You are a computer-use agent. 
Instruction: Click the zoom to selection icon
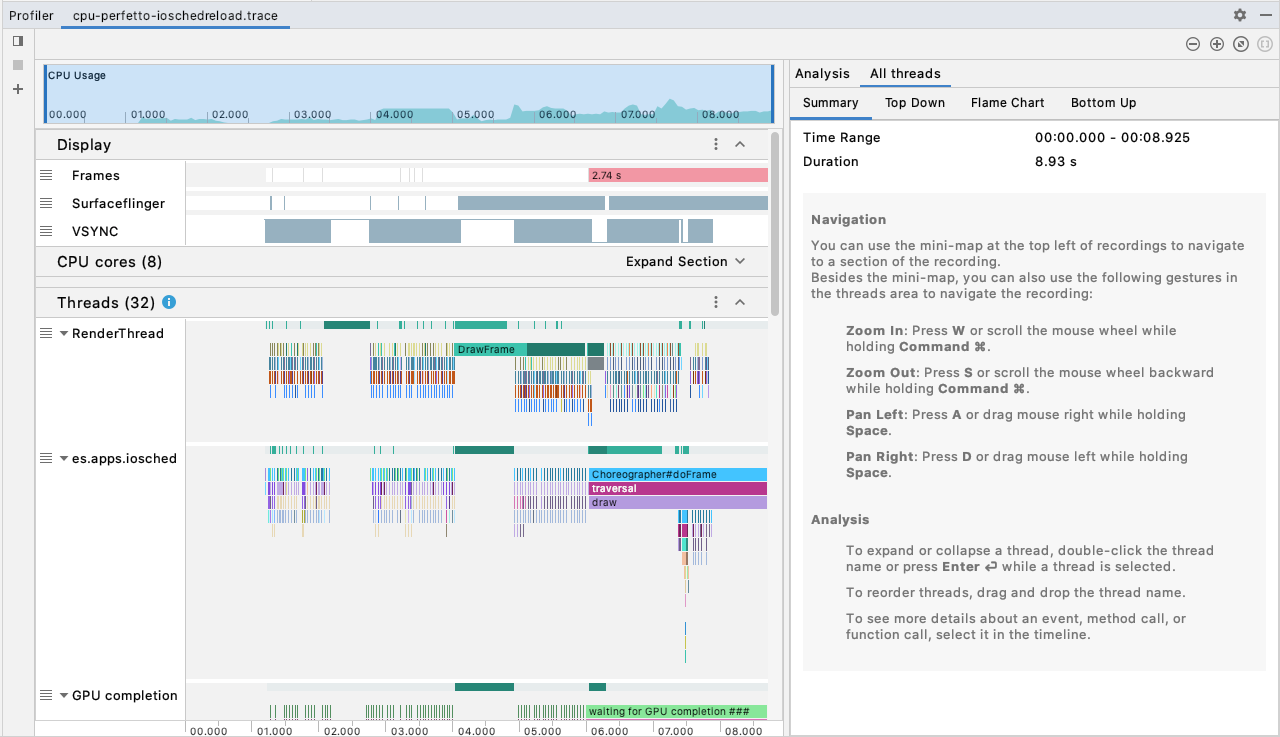pos(1265,44)
